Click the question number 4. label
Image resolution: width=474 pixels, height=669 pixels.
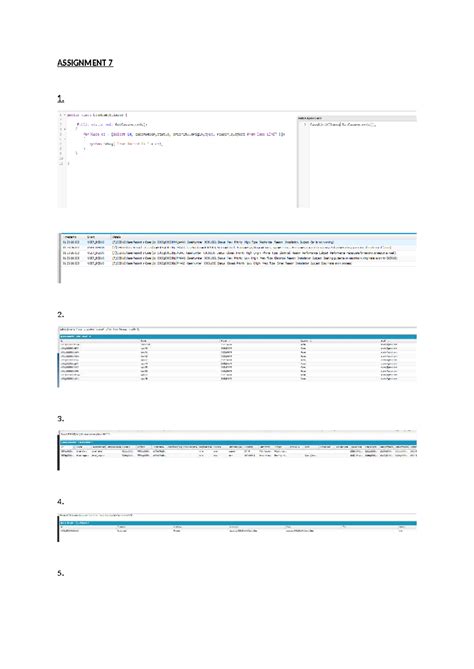pyautogui.click(x=61, y=502)
